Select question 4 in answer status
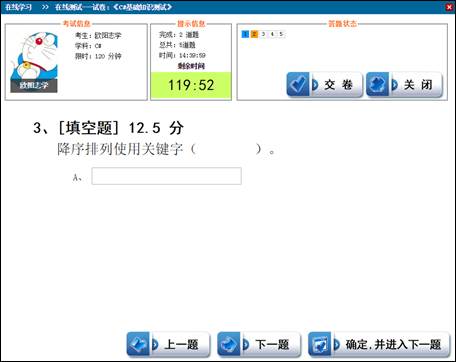Image resolution: width=456 pixels, height=362 pixels. (272, 34)
